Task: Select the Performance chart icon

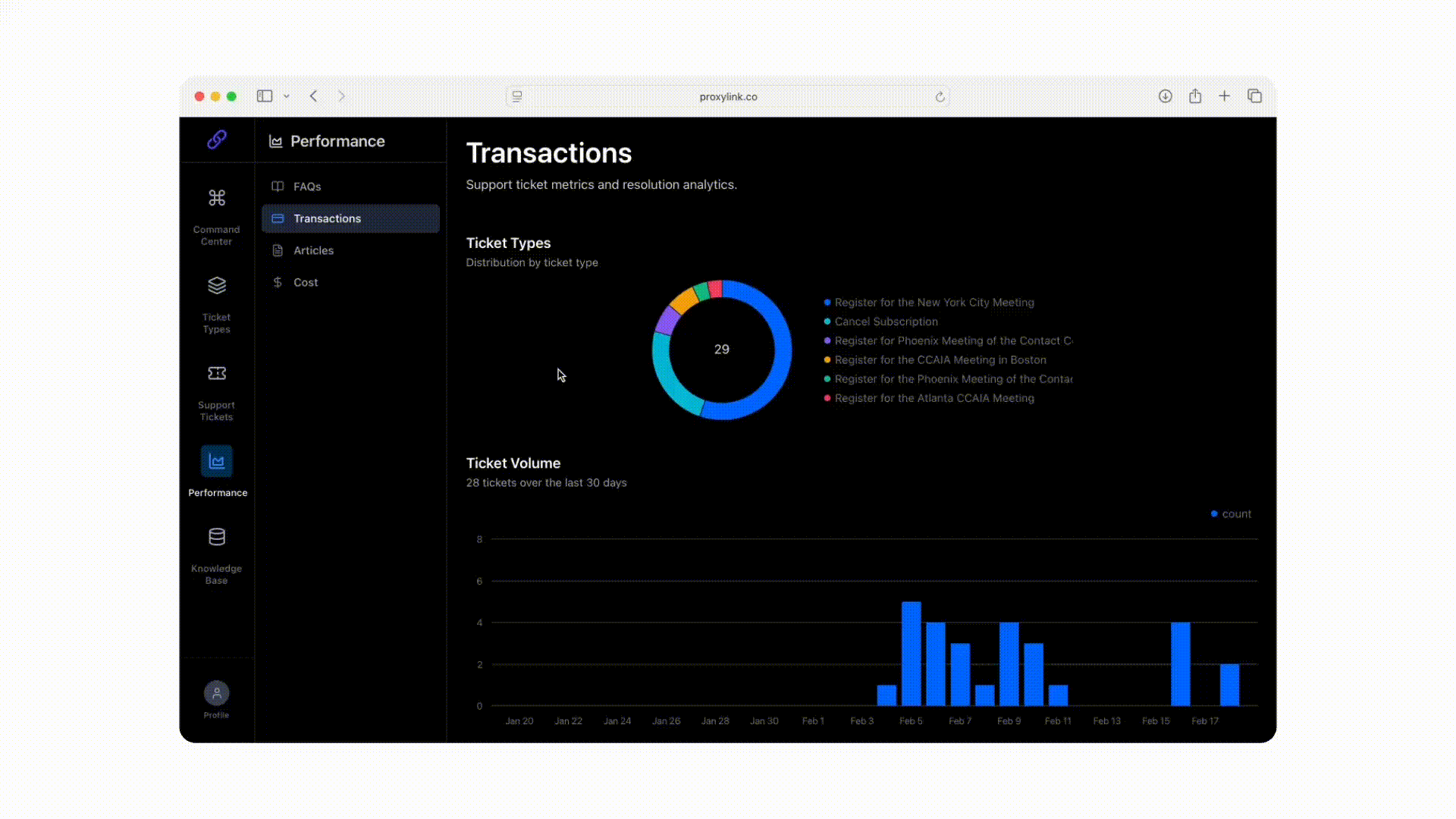Action: point(217,461)
